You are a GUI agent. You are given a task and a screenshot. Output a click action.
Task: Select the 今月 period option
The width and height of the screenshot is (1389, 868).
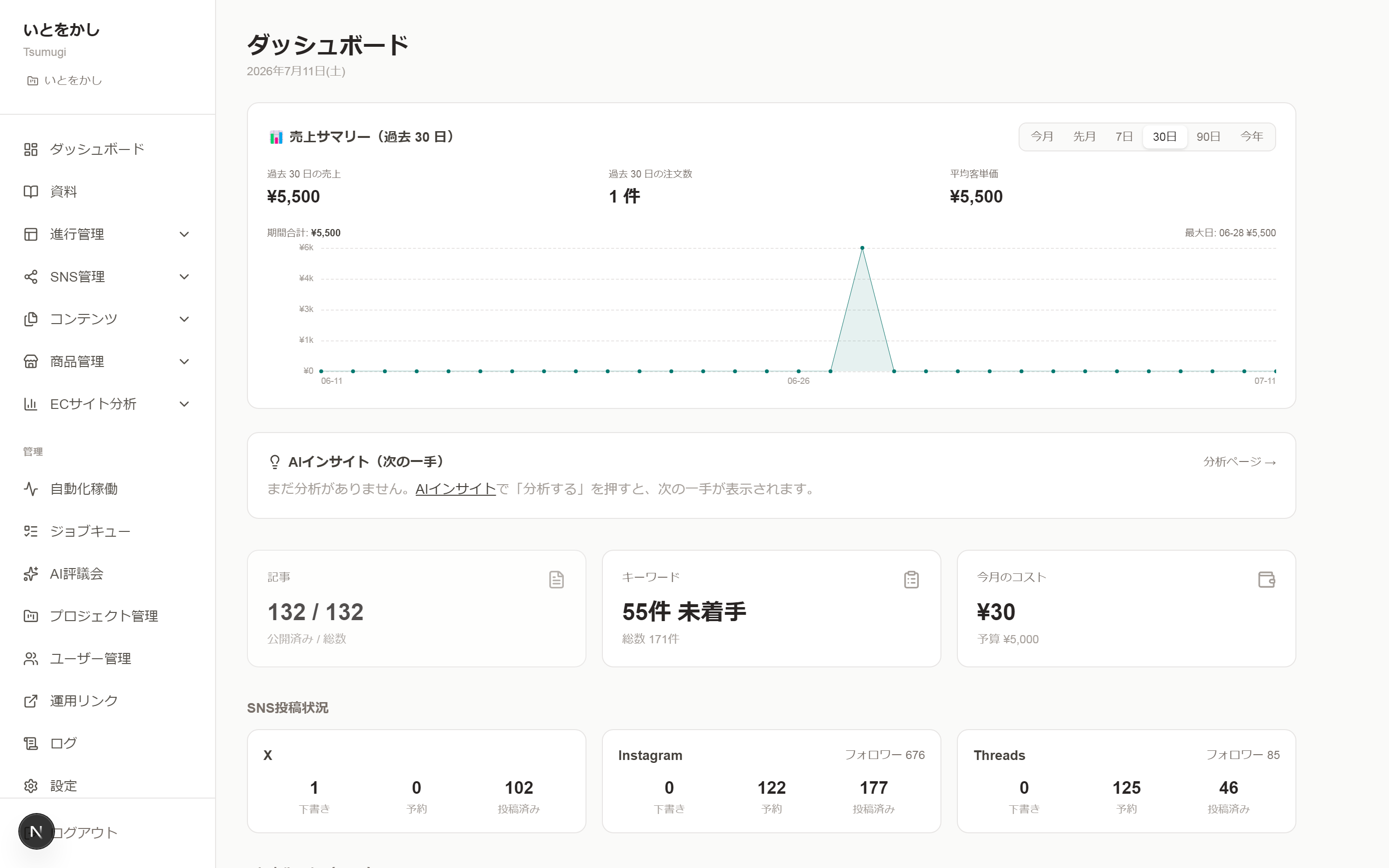[x=1042, y=136]
